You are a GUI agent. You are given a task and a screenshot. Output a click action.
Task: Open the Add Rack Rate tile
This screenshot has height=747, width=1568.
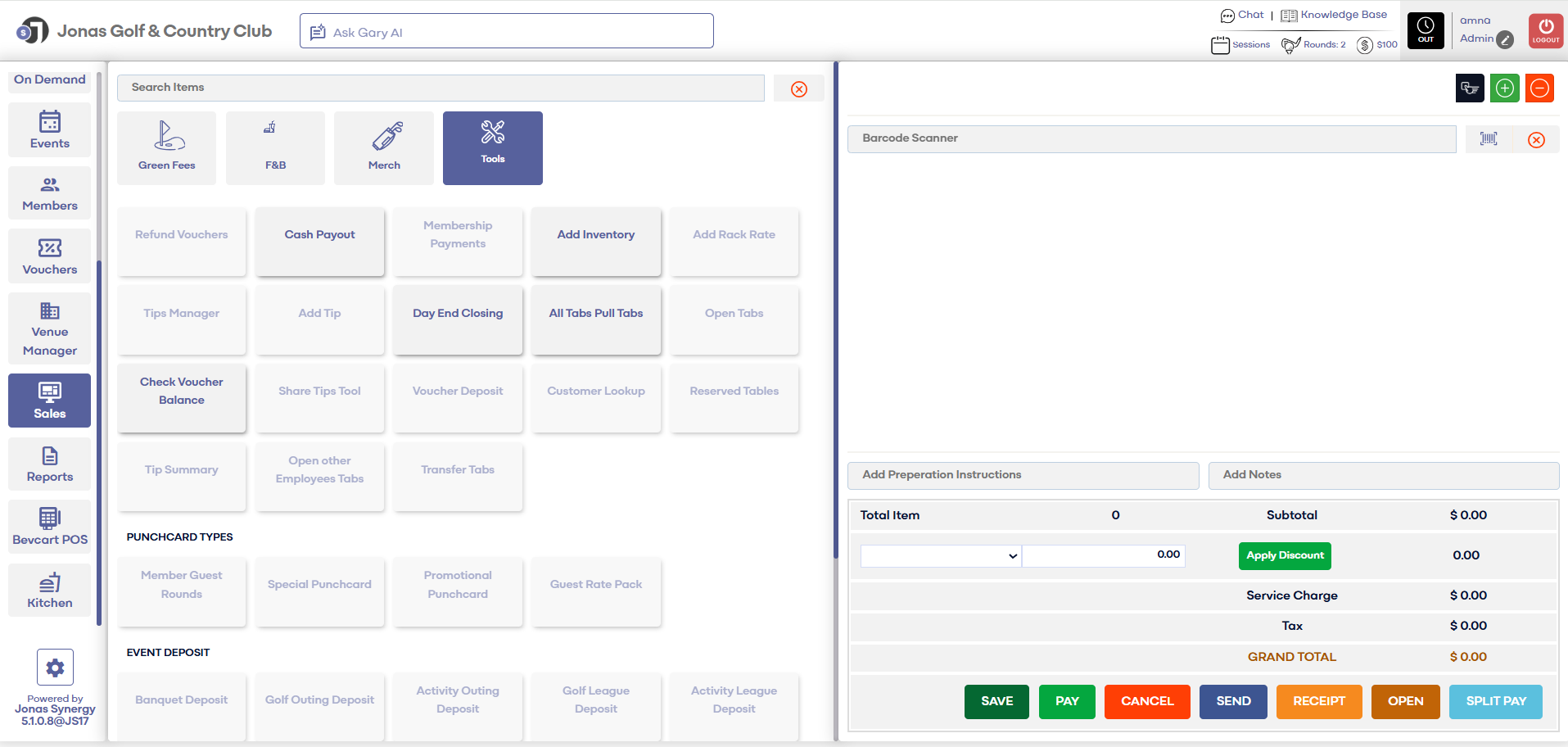click(734, 241)
